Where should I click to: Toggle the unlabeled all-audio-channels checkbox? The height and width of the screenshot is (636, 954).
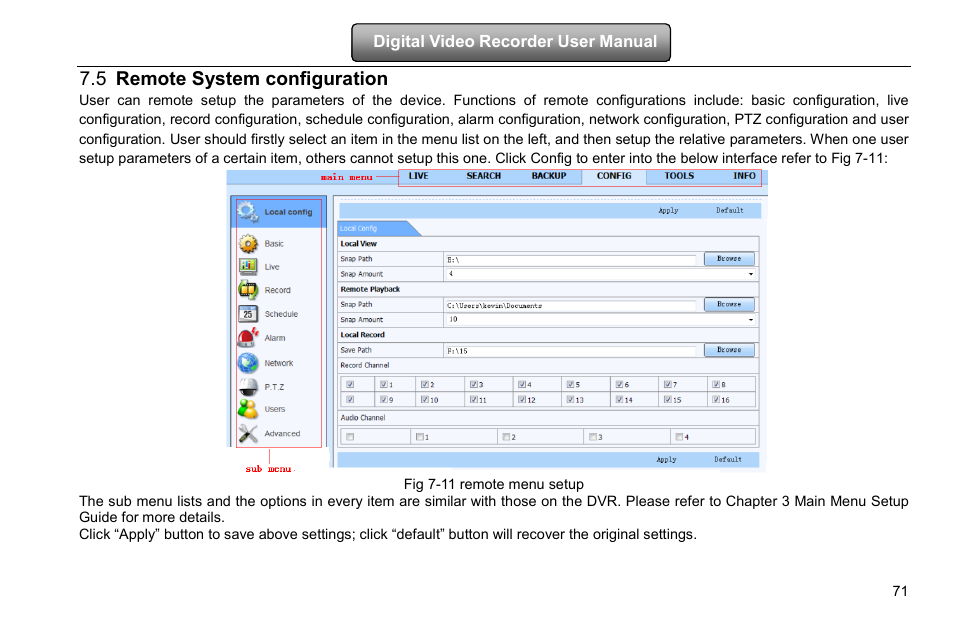pyautogui.click(x=350, y=436)
